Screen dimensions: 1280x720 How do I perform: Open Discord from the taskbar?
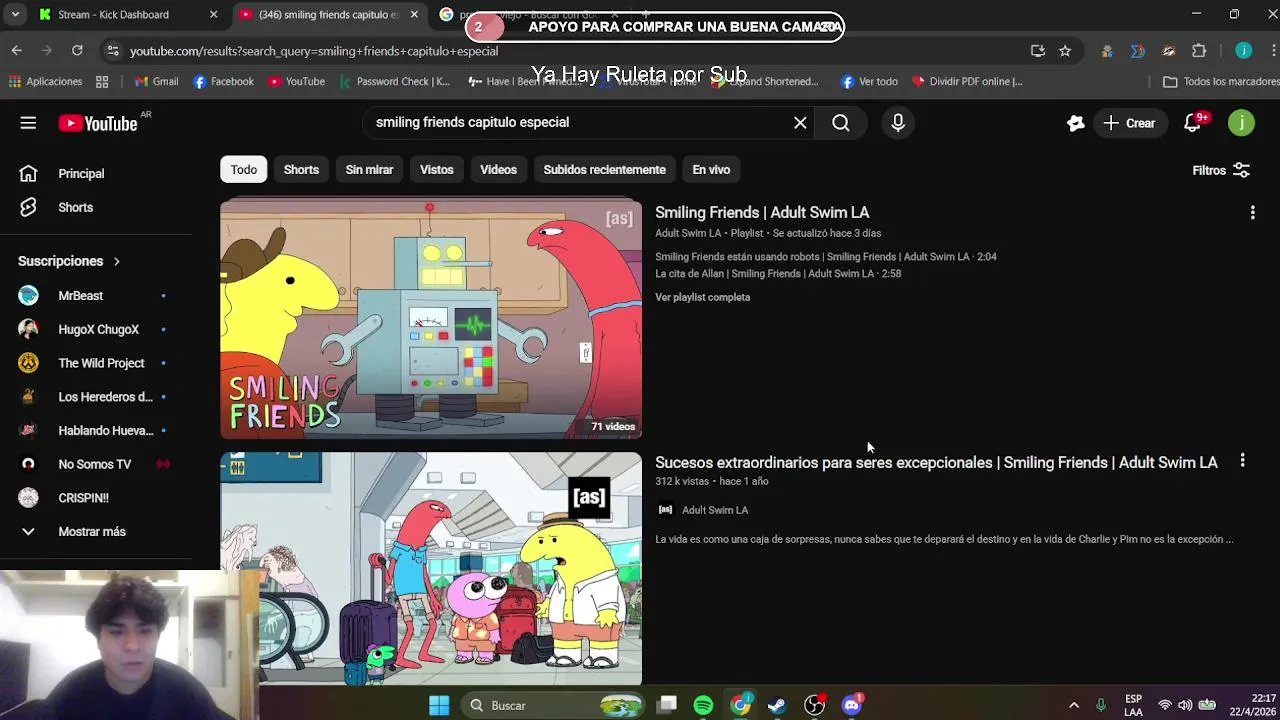(x=852, y=706)
